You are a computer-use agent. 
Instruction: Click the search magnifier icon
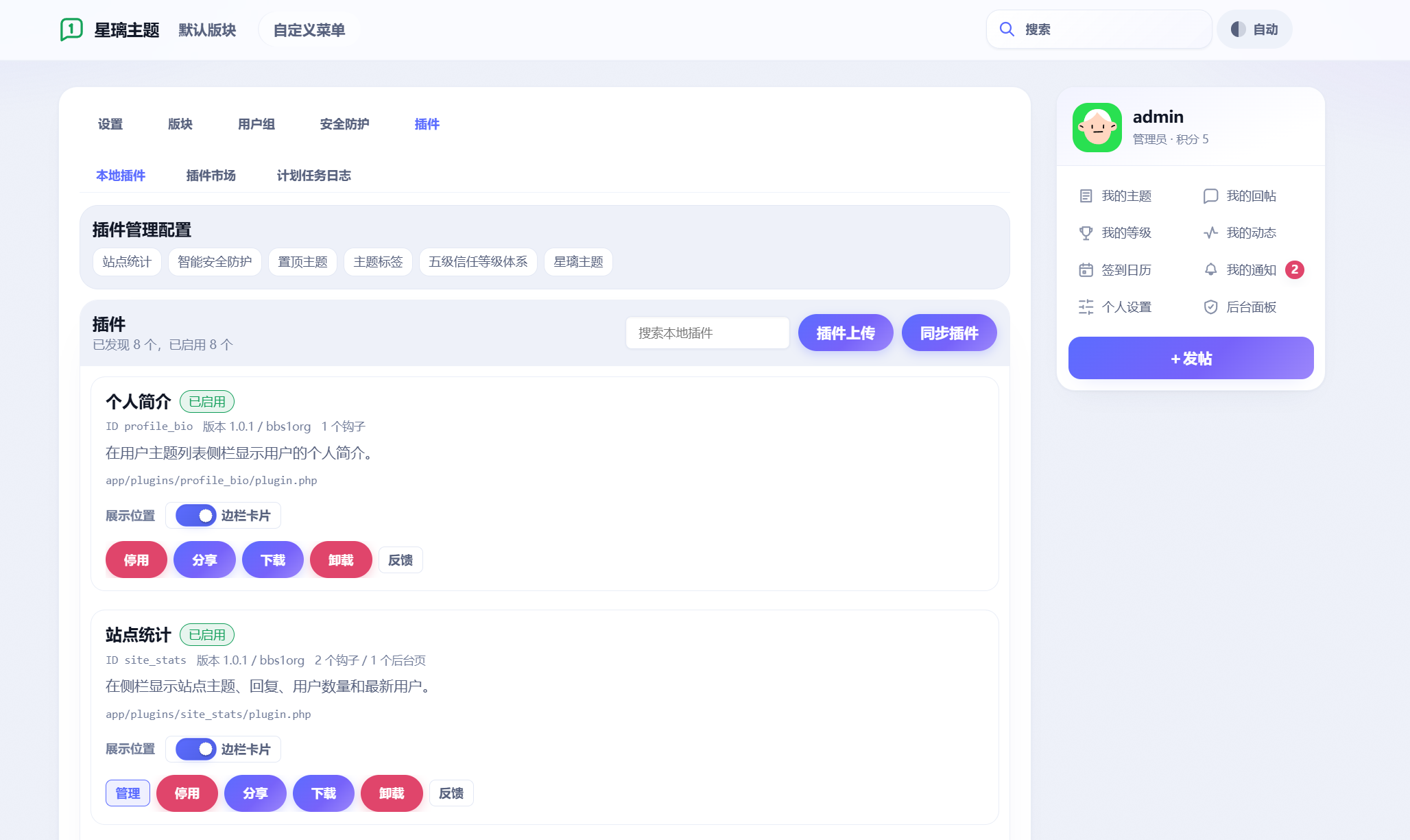[1007, 29]
